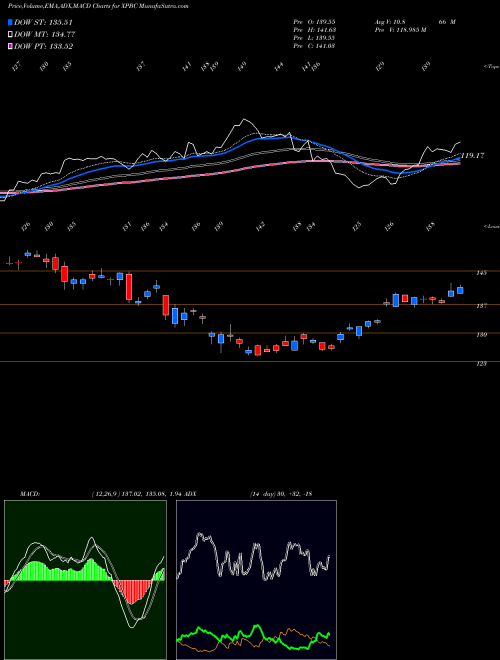500x660 pixels.
Task: Click the 119.17 label beside the EMA lines
Action: pyautogui.click(x=473, y=156)
